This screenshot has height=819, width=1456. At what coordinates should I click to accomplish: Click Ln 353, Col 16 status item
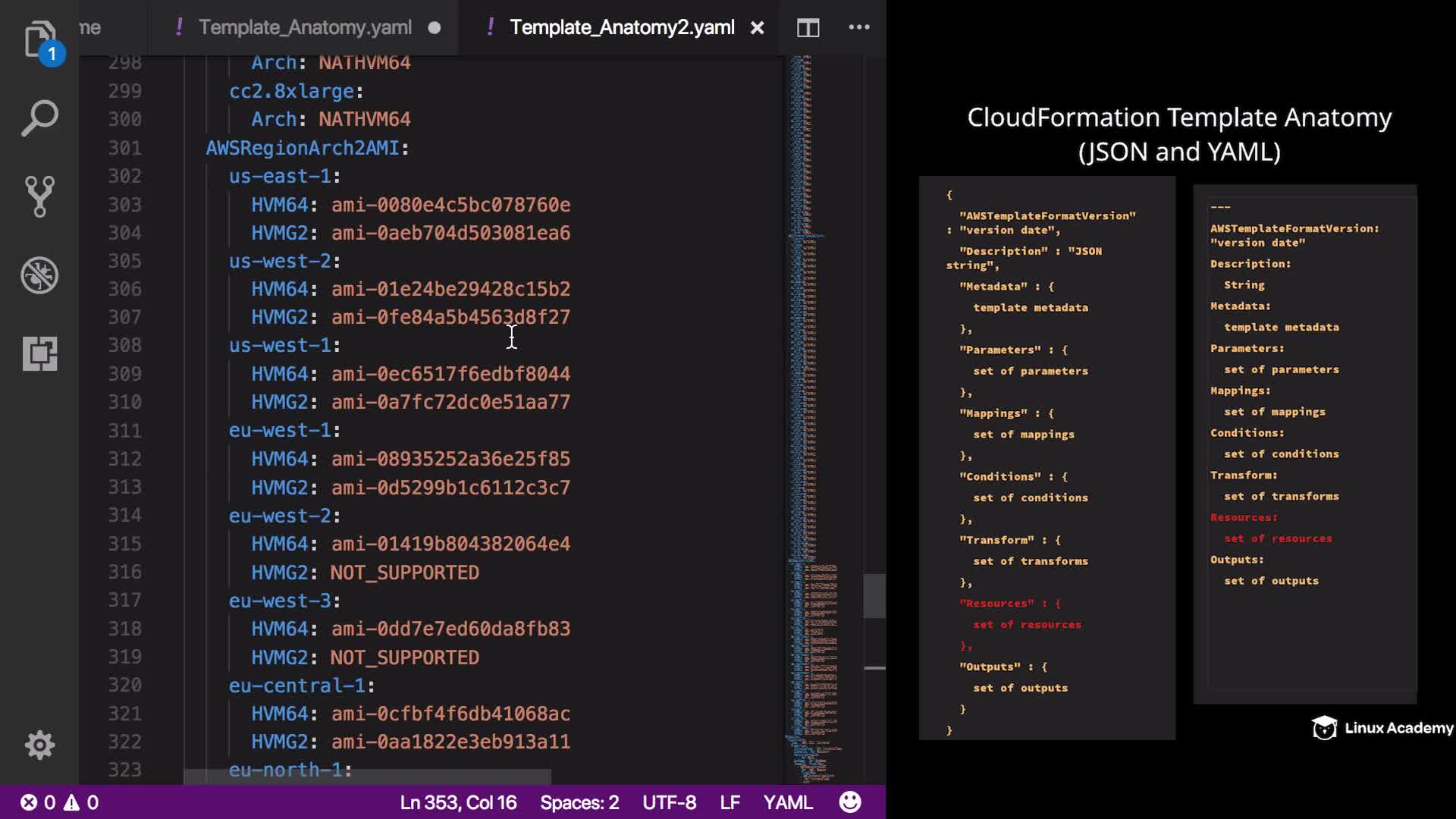[x=458, y=802]
